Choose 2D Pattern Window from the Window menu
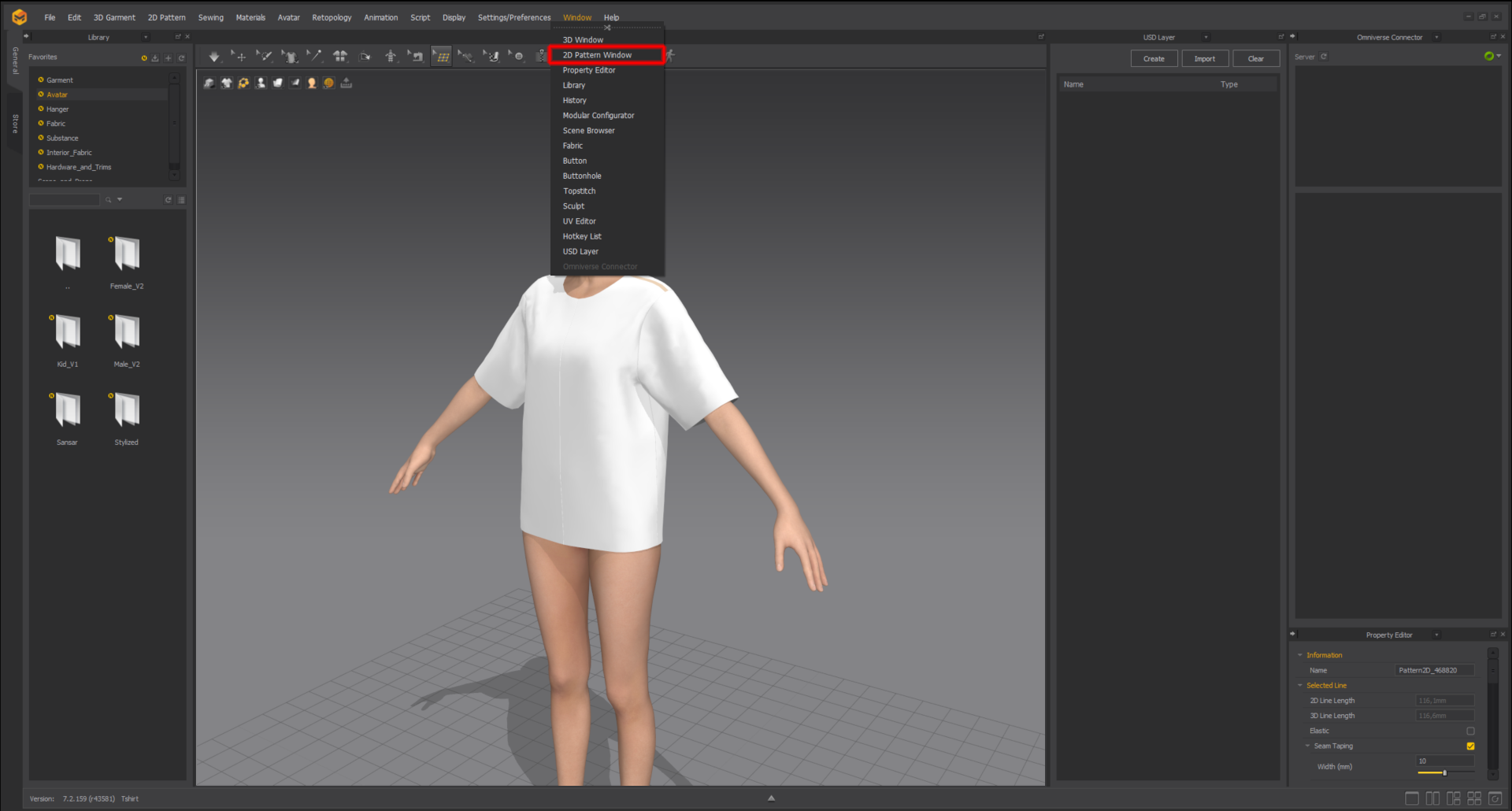 click(x=596, y=55)
